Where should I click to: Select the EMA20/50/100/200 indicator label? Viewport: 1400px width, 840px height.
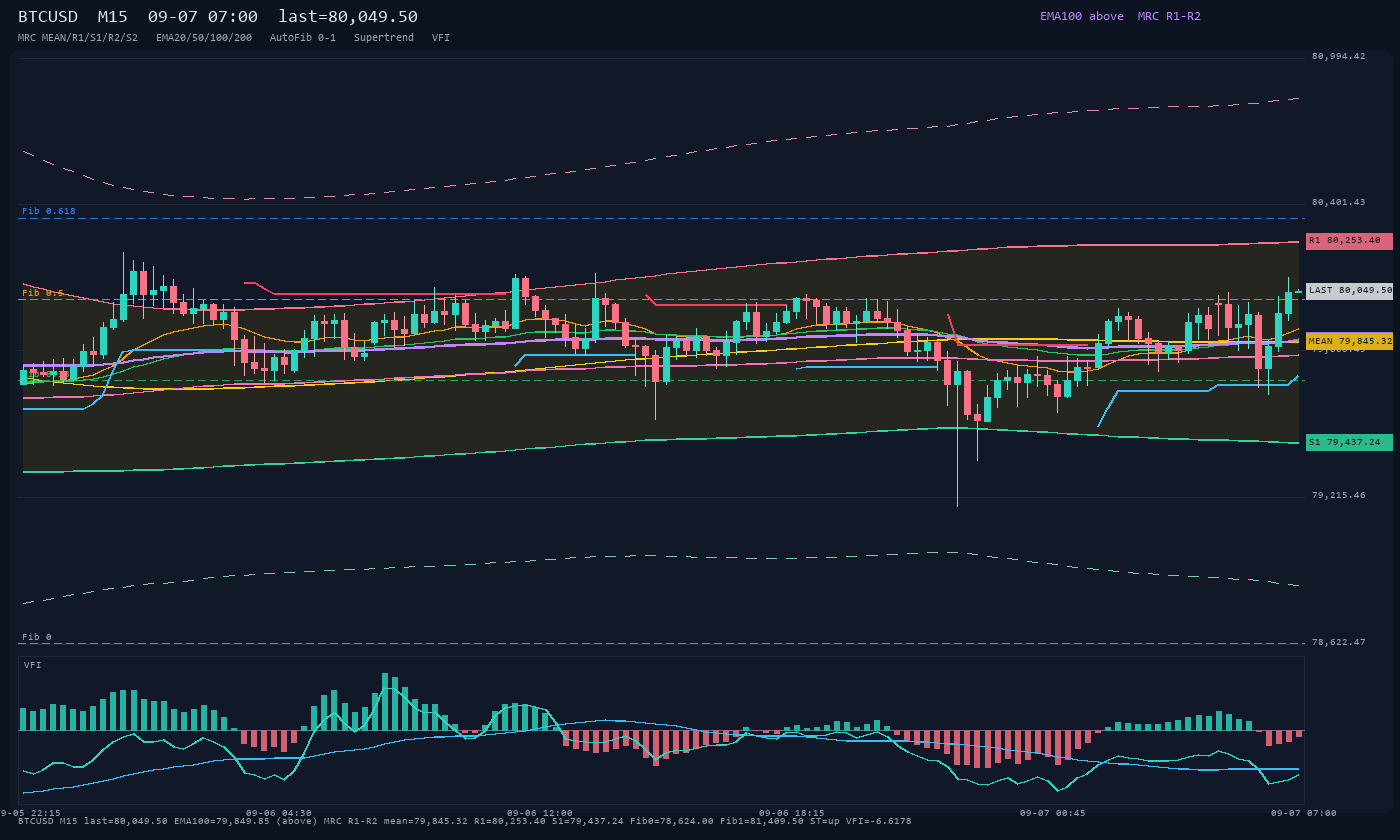204,37
